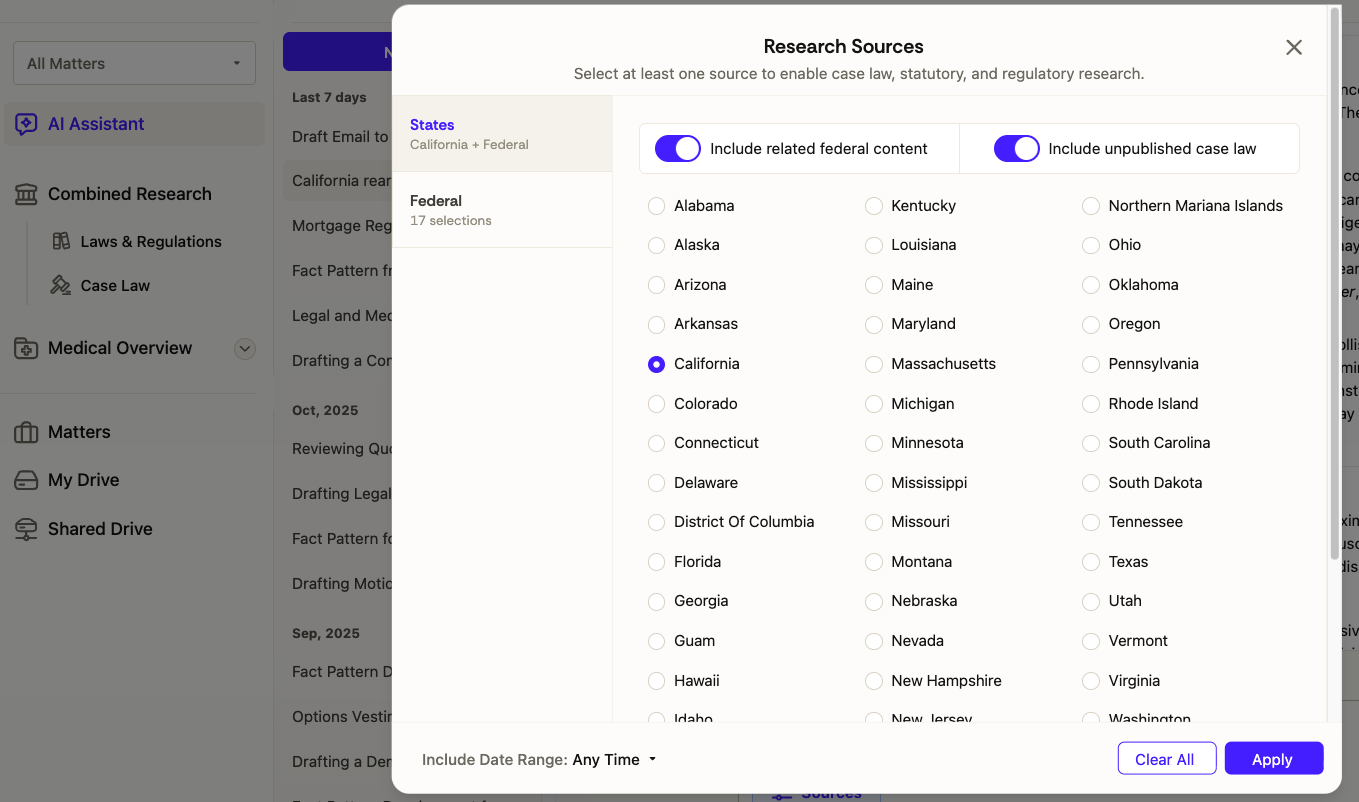Click the Combined Research courthouse icon
Image resolution: width=1359 pixels, height=802 pixels.
(26, 194)
